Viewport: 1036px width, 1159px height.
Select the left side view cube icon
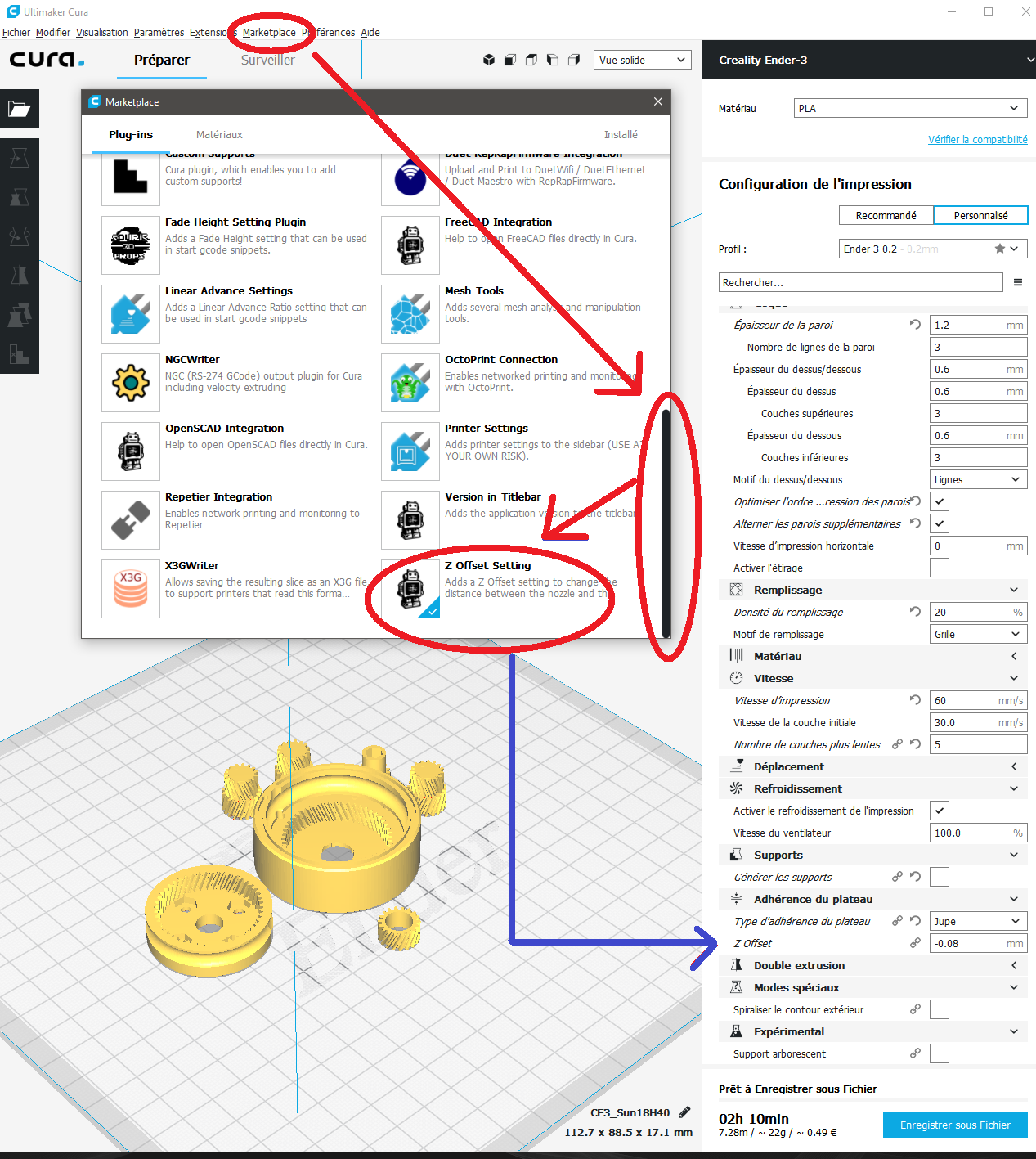click(x=553, y=60)
